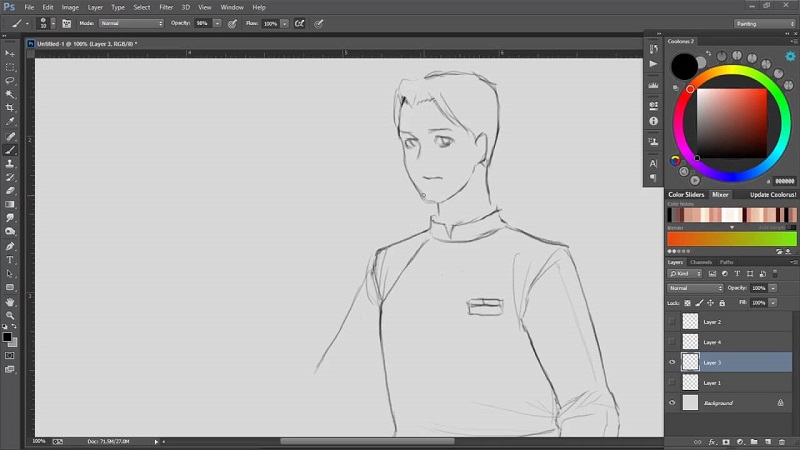
Task: Open the Filter menu
Action: [166, 7]
